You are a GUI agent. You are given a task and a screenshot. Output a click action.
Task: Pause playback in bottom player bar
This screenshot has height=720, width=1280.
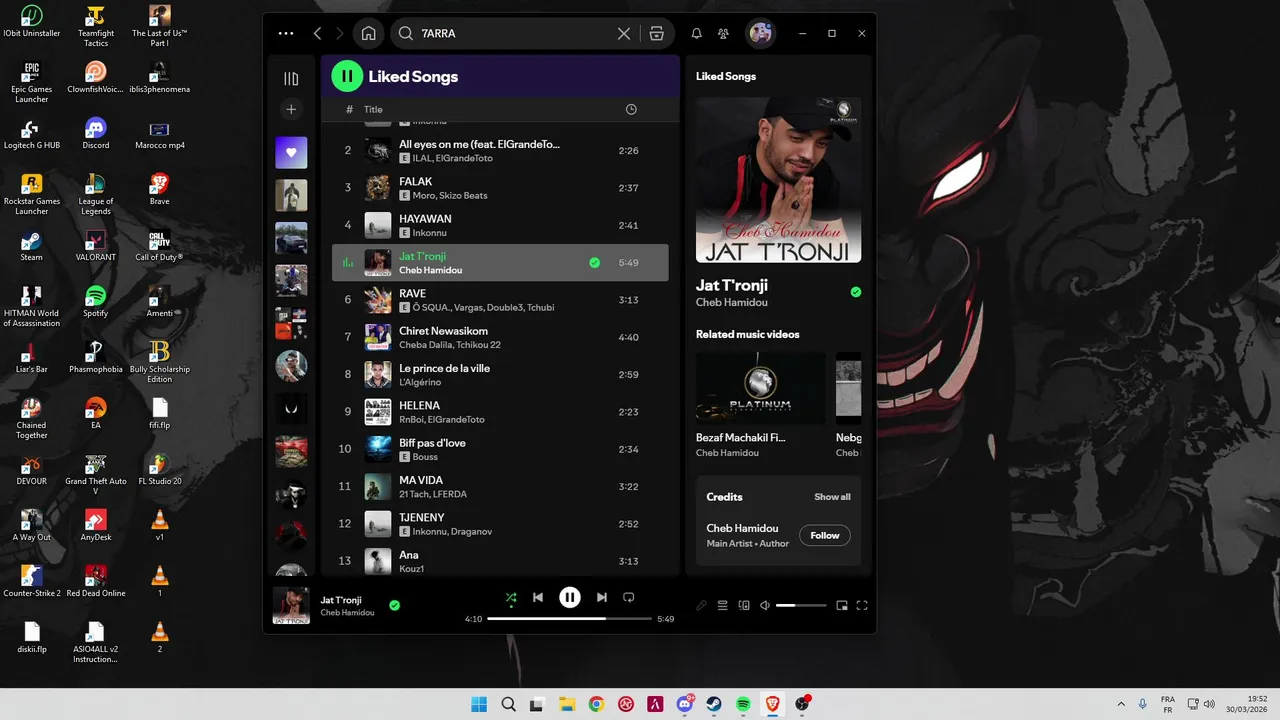570,597
